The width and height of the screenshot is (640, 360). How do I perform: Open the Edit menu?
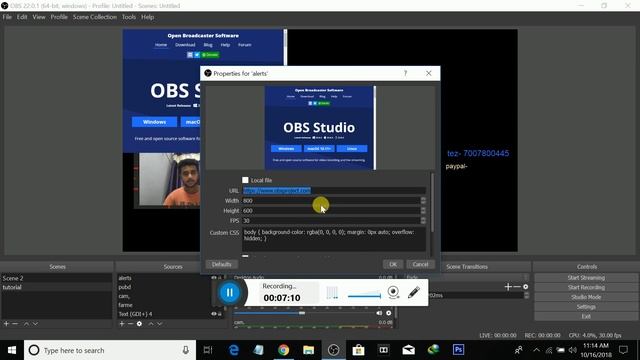22,17
